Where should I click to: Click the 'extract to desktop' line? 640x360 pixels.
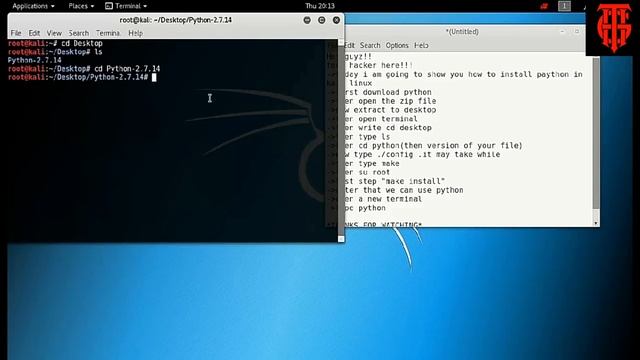click(x=391, y=110)
